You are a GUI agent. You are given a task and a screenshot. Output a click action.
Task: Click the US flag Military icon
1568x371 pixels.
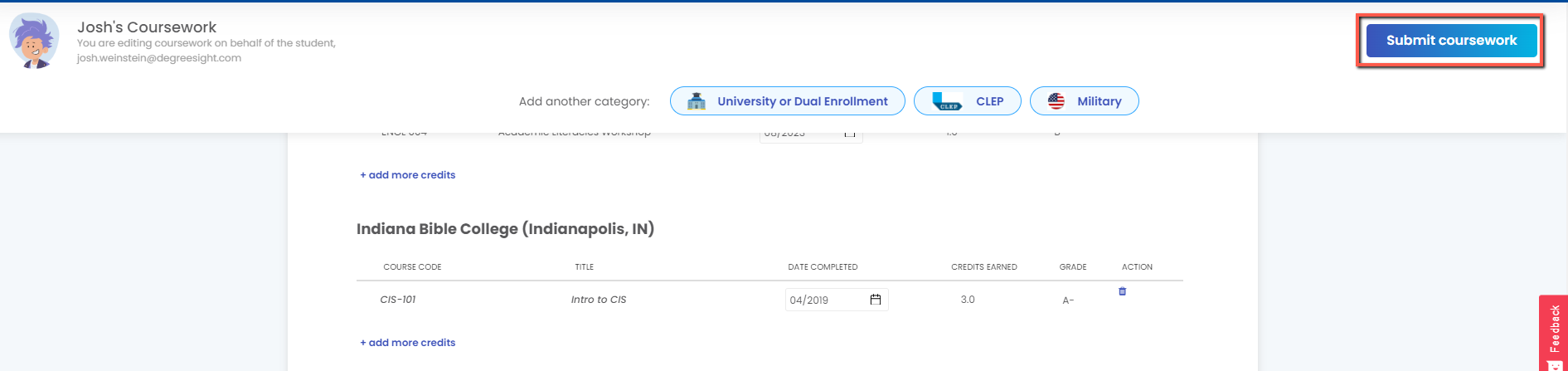click(x=1056, y=101)
